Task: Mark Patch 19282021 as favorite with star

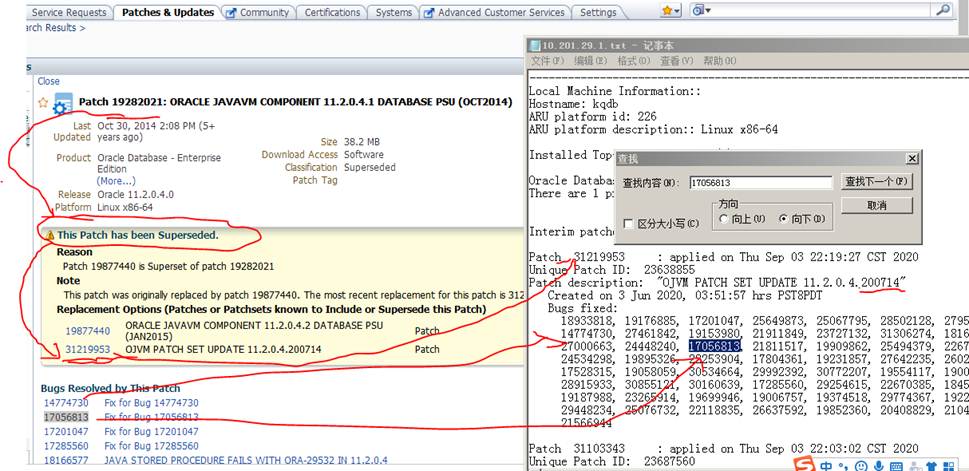Action: 43,103
